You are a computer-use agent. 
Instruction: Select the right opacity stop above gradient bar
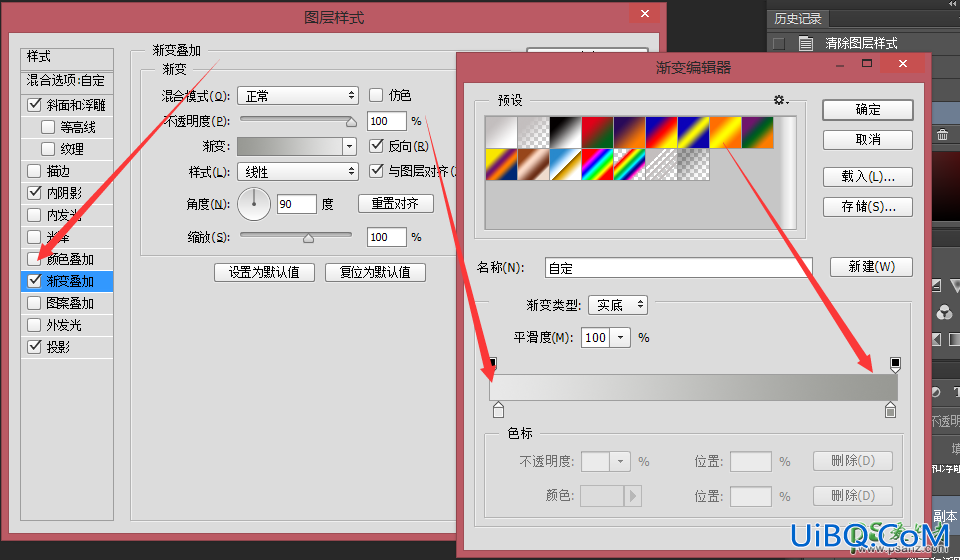pyautogui.click(x=895, y=365)
